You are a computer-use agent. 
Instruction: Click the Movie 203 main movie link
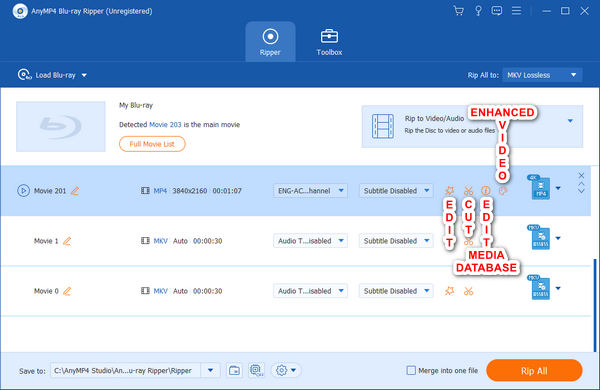(165, 125)
